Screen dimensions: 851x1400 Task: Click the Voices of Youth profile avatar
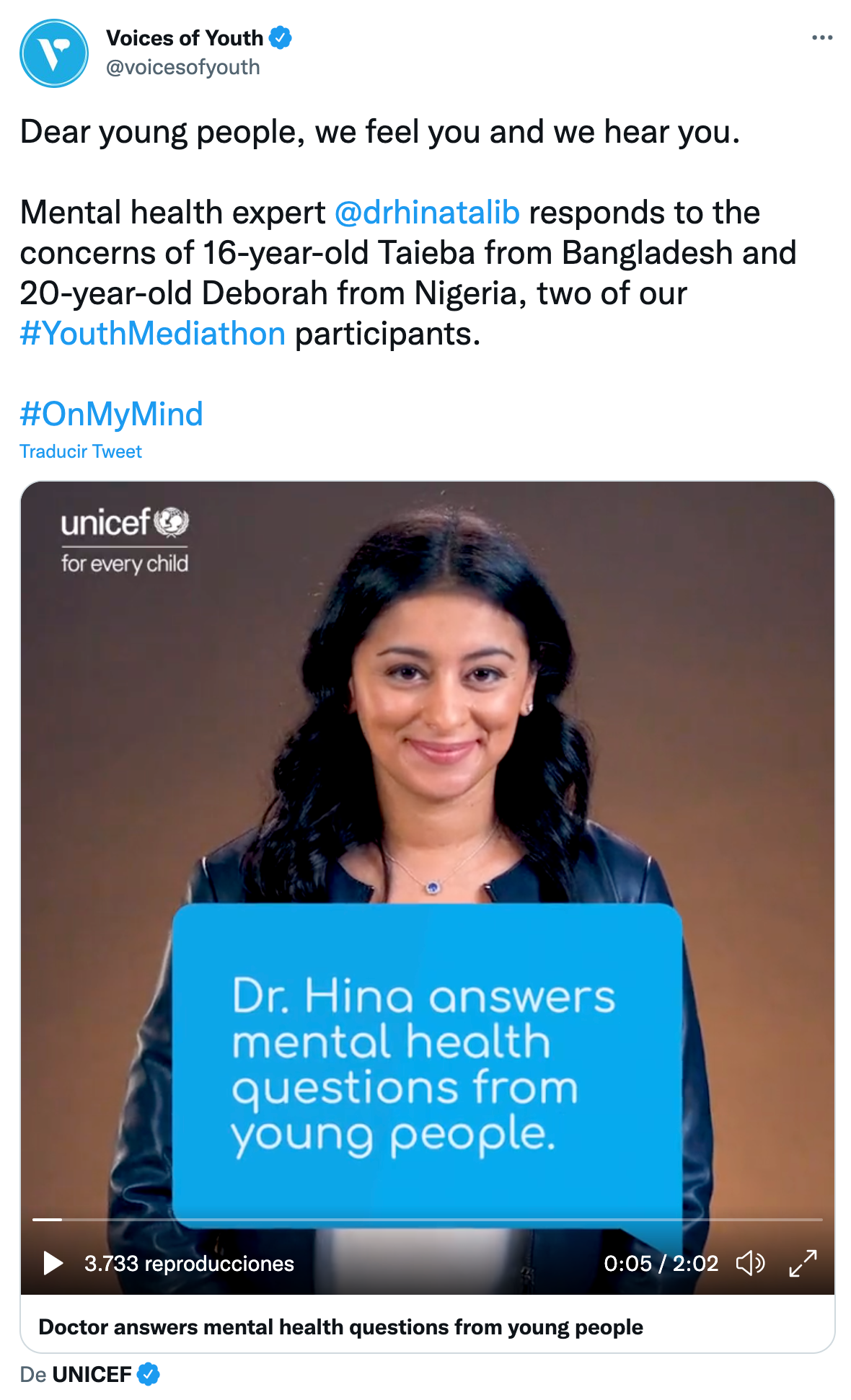pos(54,53)
